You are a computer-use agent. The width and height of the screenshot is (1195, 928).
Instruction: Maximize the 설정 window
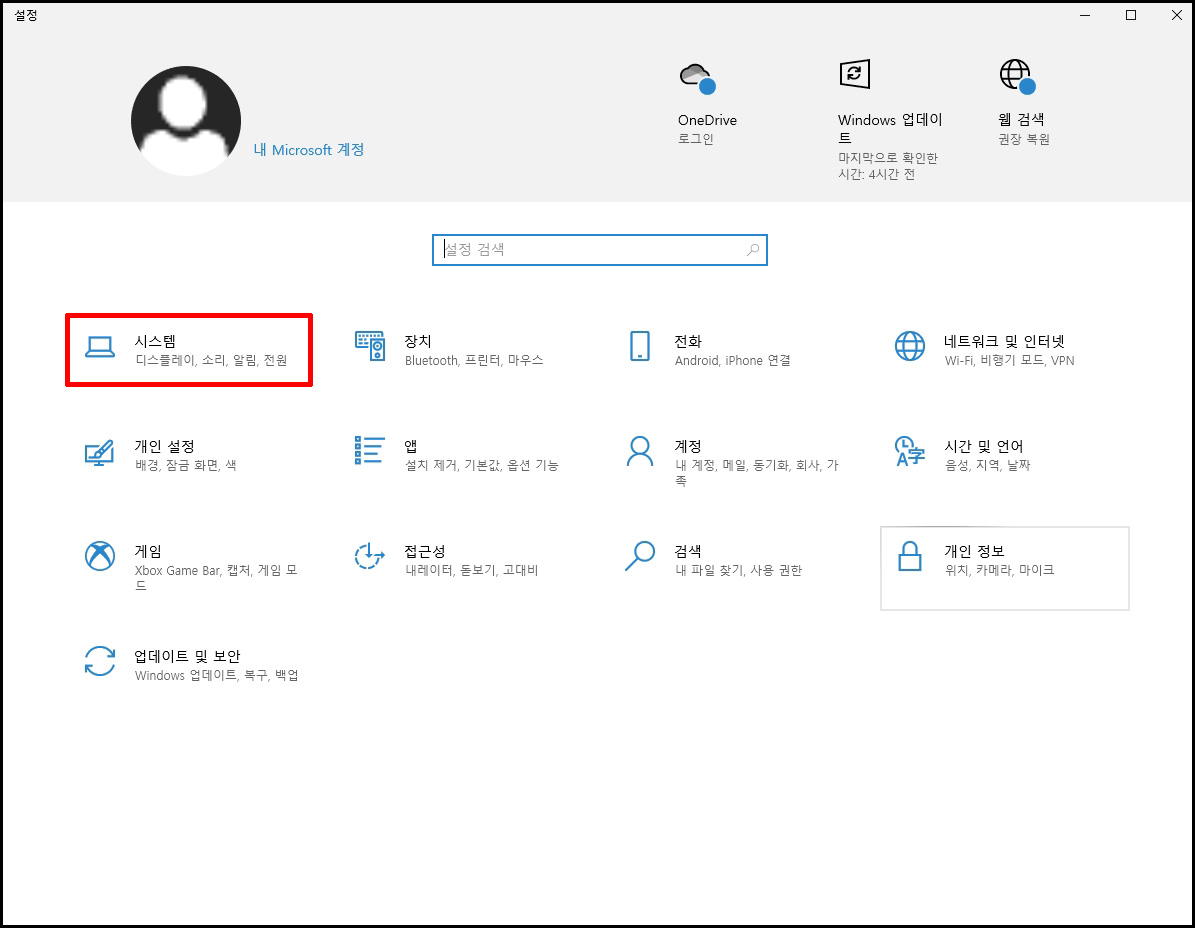(1131, 15)
